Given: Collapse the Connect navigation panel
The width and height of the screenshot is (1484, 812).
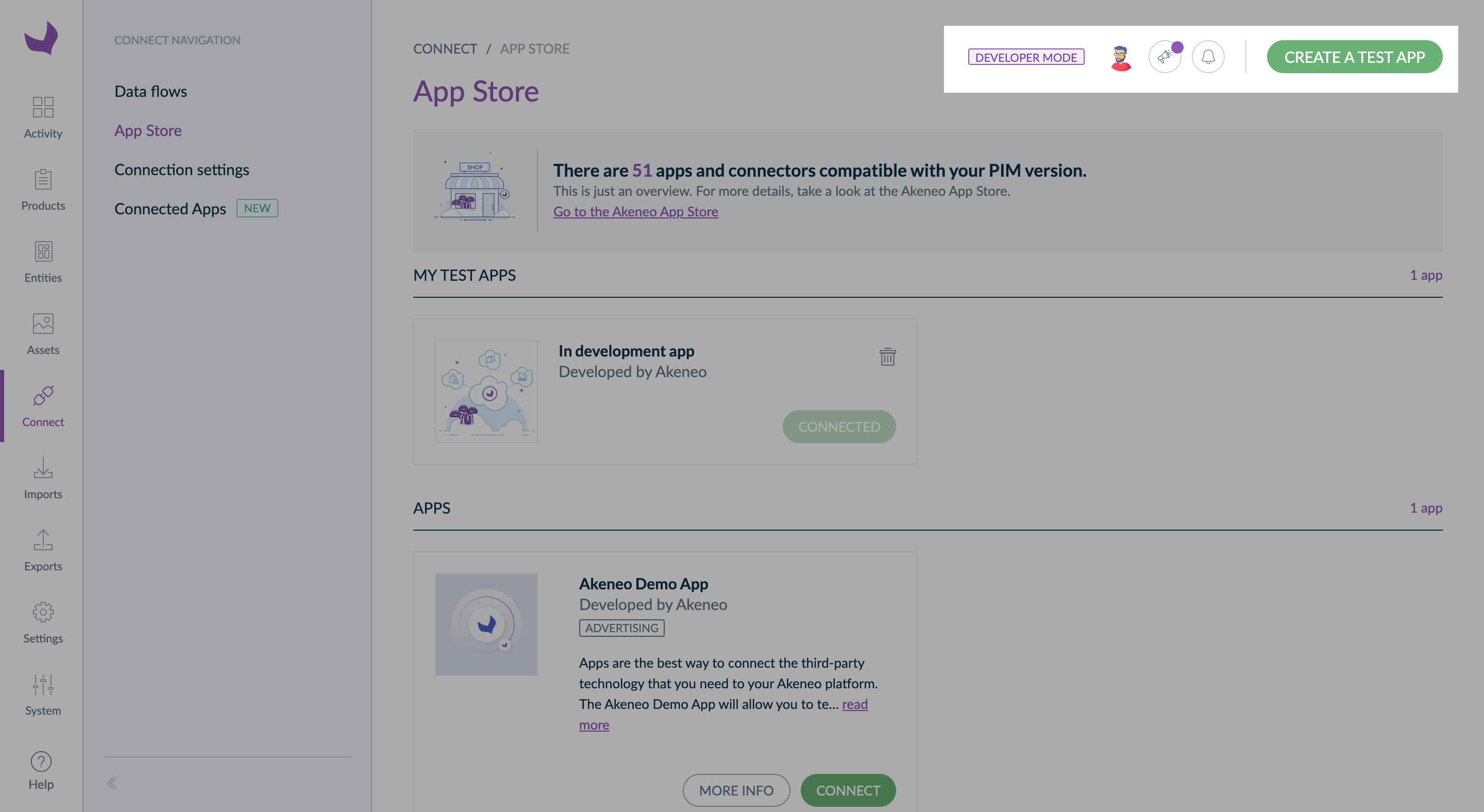Looking at the screenshot, I should point(112,783).
